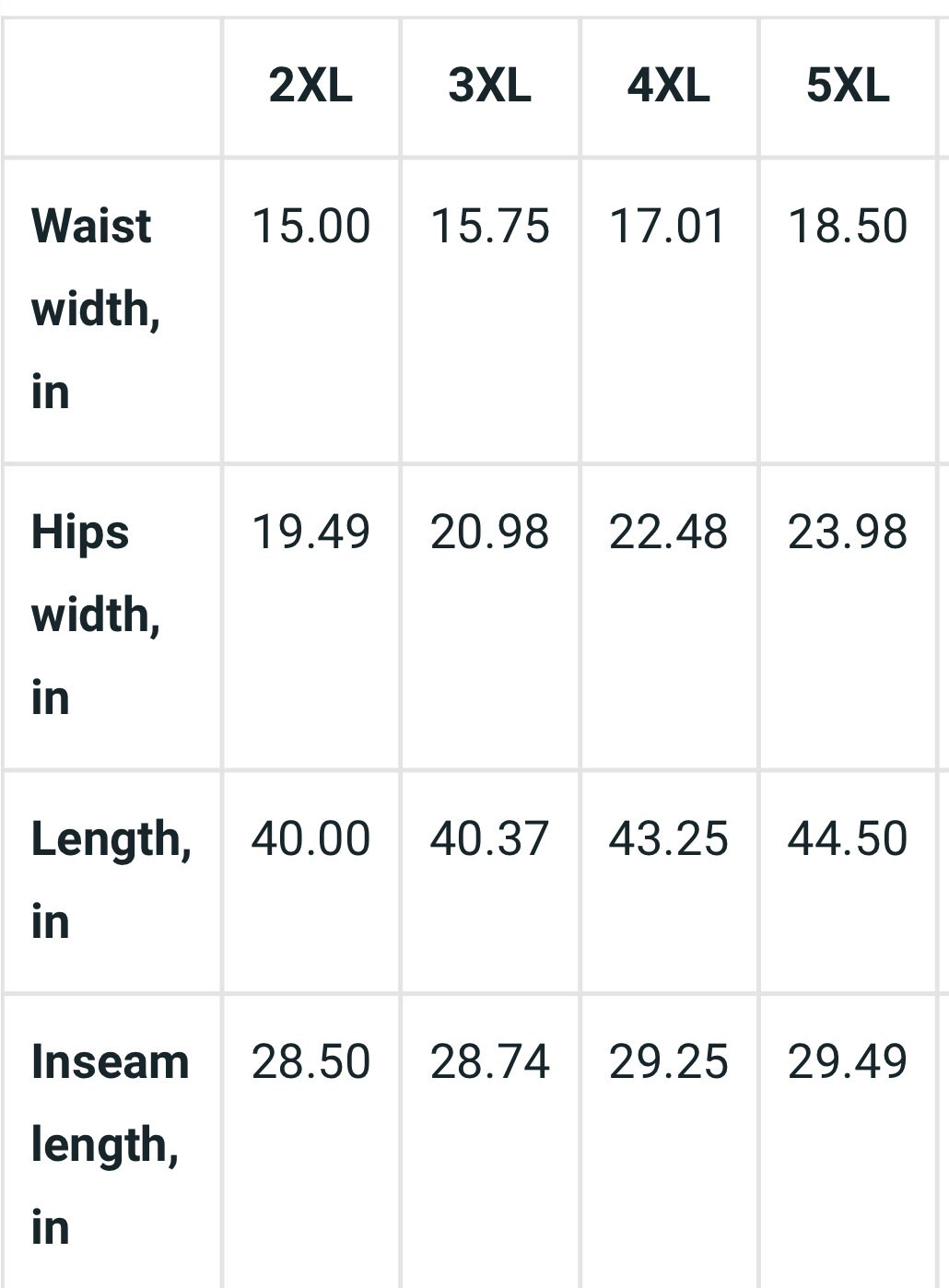
Task: Select inseam length value 28.74
Action: (x=489, y=1061)
